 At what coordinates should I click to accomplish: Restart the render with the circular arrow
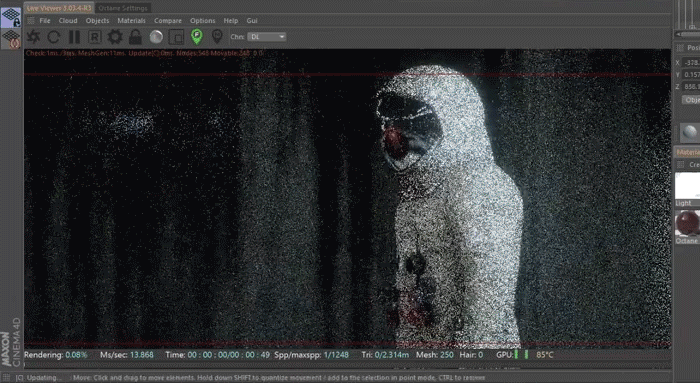click(x=54, y=37)
